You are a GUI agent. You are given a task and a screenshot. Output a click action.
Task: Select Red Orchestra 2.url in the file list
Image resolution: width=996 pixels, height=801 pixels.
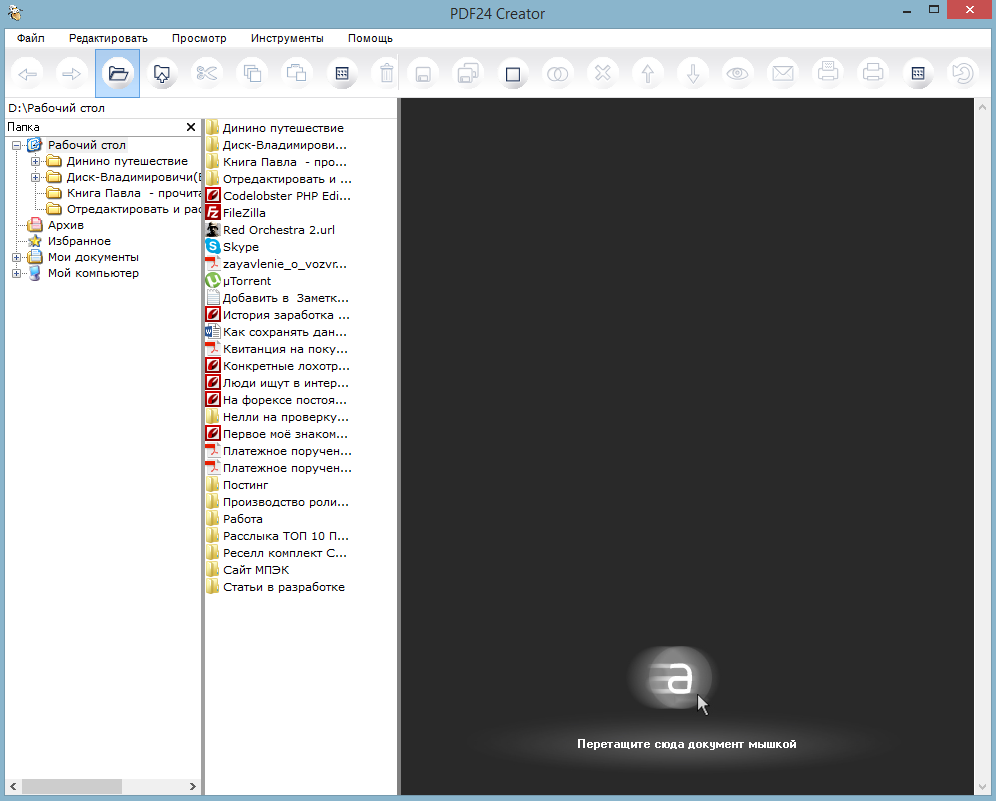271,230
